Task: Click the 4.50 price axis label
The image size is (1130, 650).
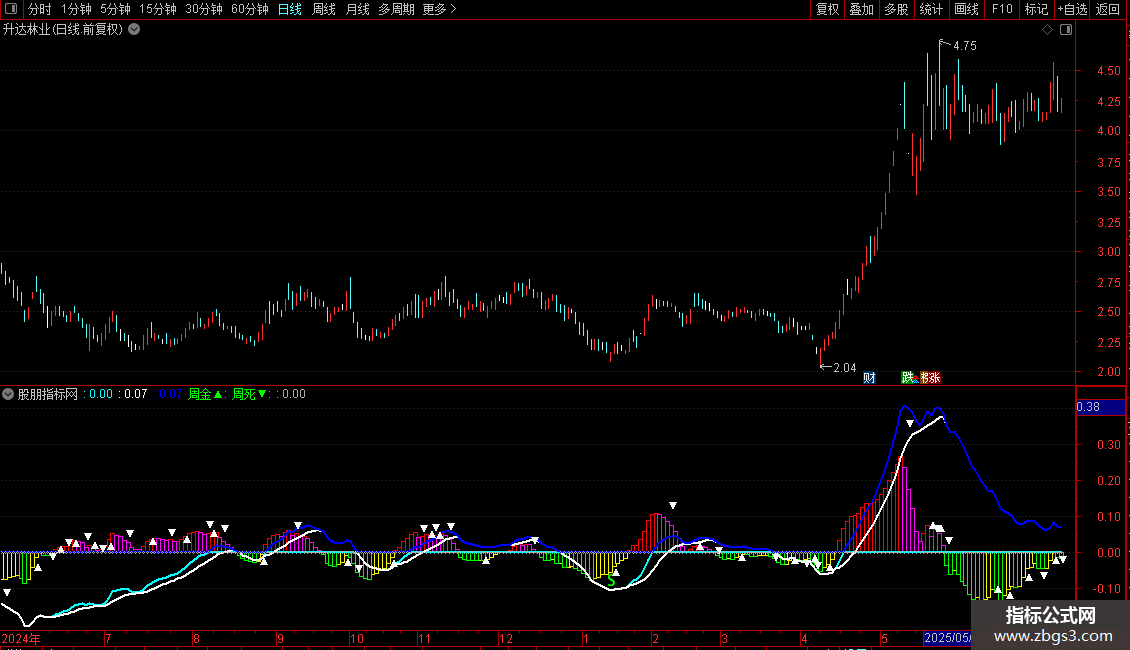Action: click(1108, 71)
